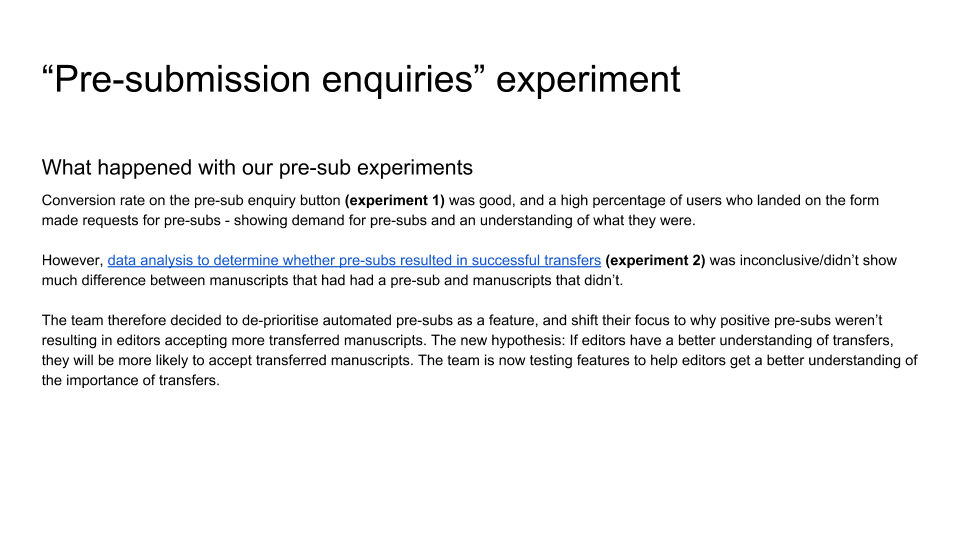Click the "Pre-submission enquiries" experiment slide title
This screenshot has height=540, width=960.
point(361,79)
